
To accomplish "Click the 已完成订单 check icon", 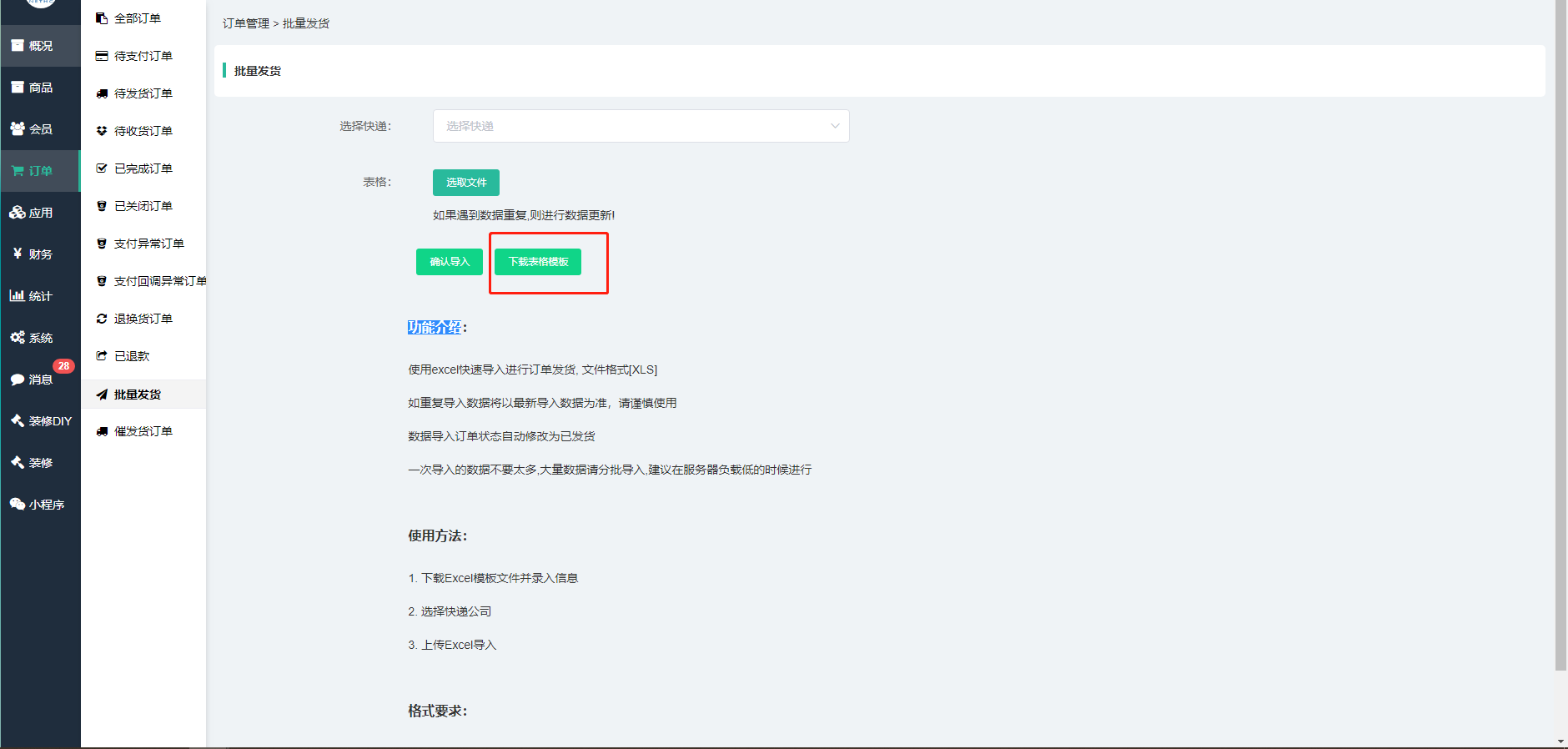I will 102,168.
